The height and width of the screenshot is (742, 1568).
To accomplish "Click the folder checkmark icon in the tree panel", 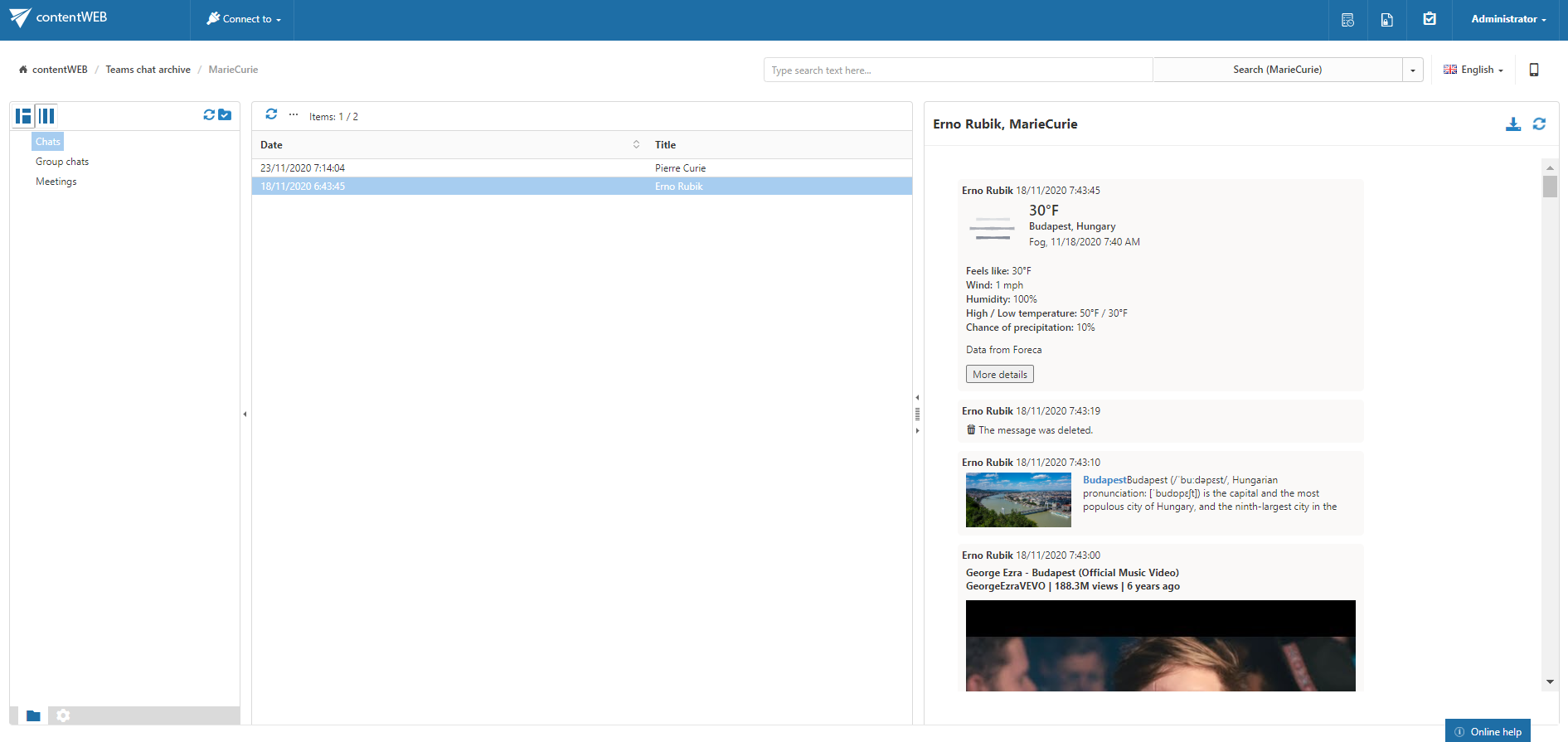I will click(x=225, y=115).
